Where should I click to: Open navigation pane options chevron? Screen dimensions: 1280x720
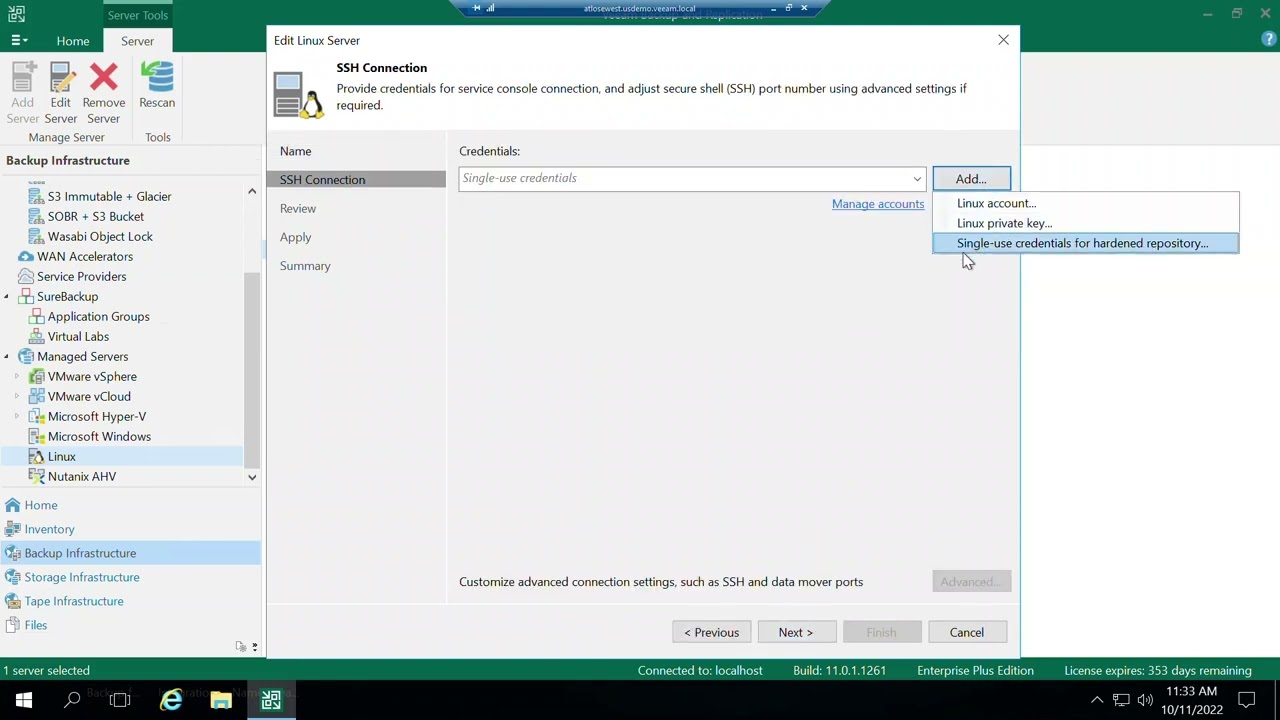[x=254, y=647]
